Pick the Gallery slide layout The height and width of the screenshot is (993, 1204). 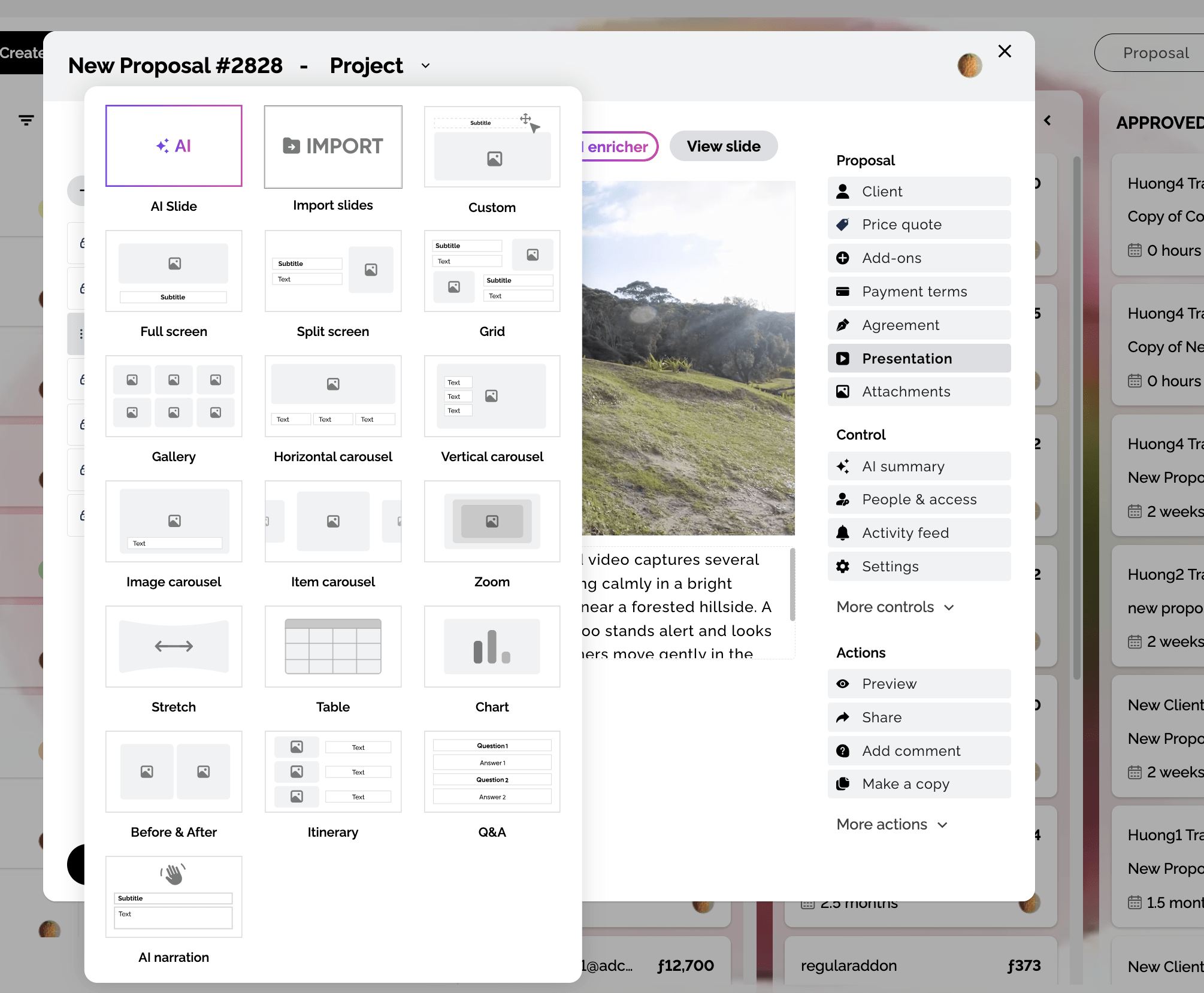[x=174, y=396]
